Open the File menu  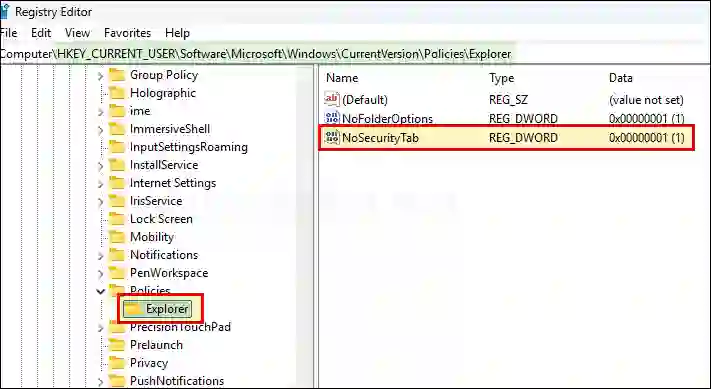[x=8, y=33]
